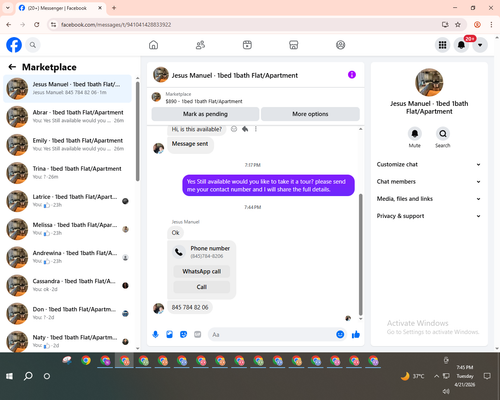The image size is (500, 400).
Task: Open the Marketplace storefront icon
Action: coord(294,45)
